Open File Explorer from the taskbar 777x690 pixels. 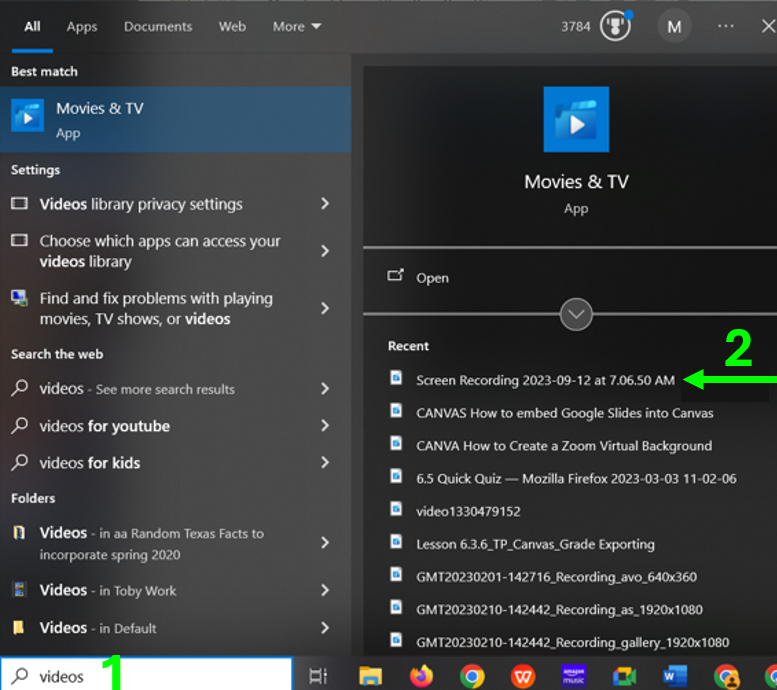pos(371,676)
